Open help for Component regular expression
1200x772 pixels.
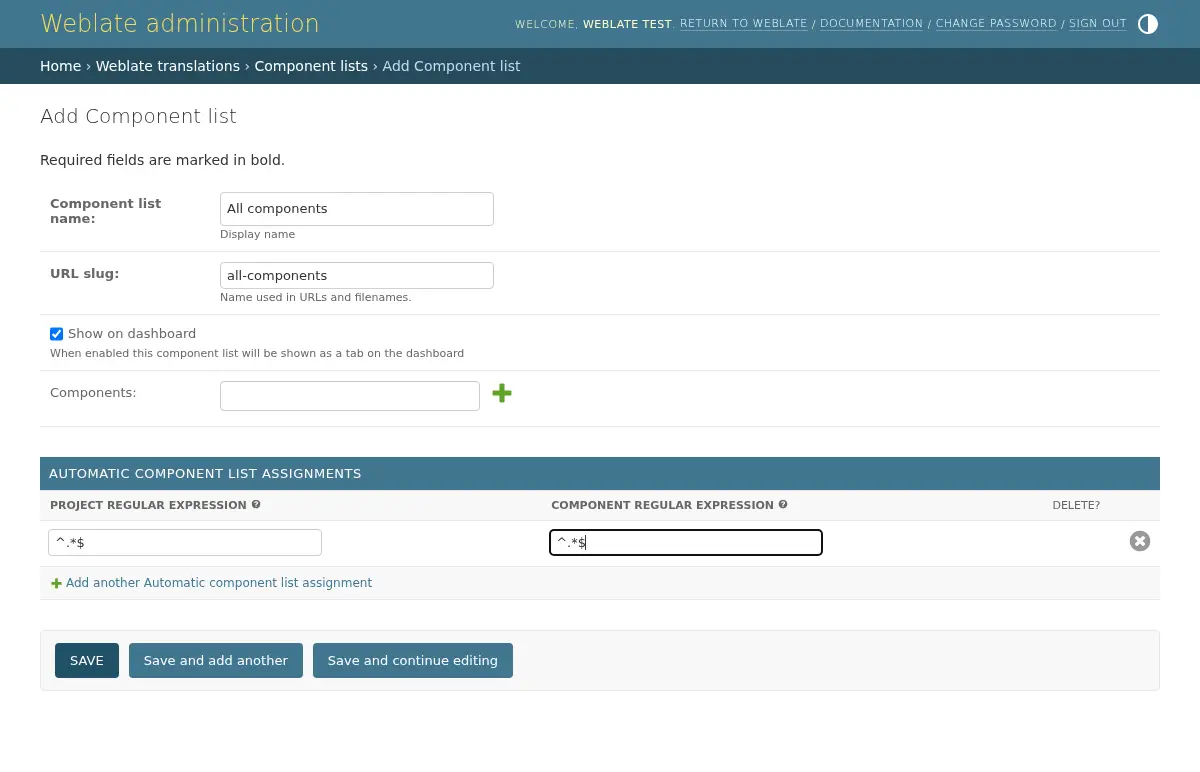click(x=783, y=504)
